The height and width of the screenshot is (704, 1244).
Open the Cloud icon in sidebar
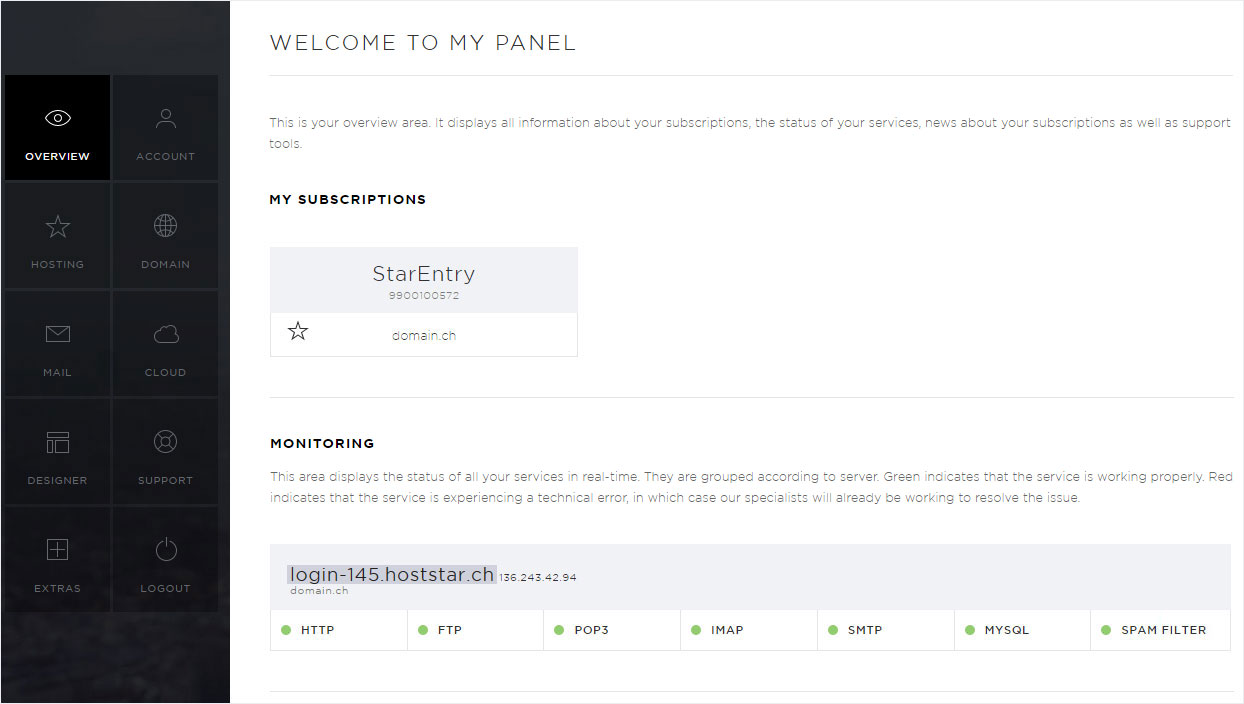click(166, 334)
